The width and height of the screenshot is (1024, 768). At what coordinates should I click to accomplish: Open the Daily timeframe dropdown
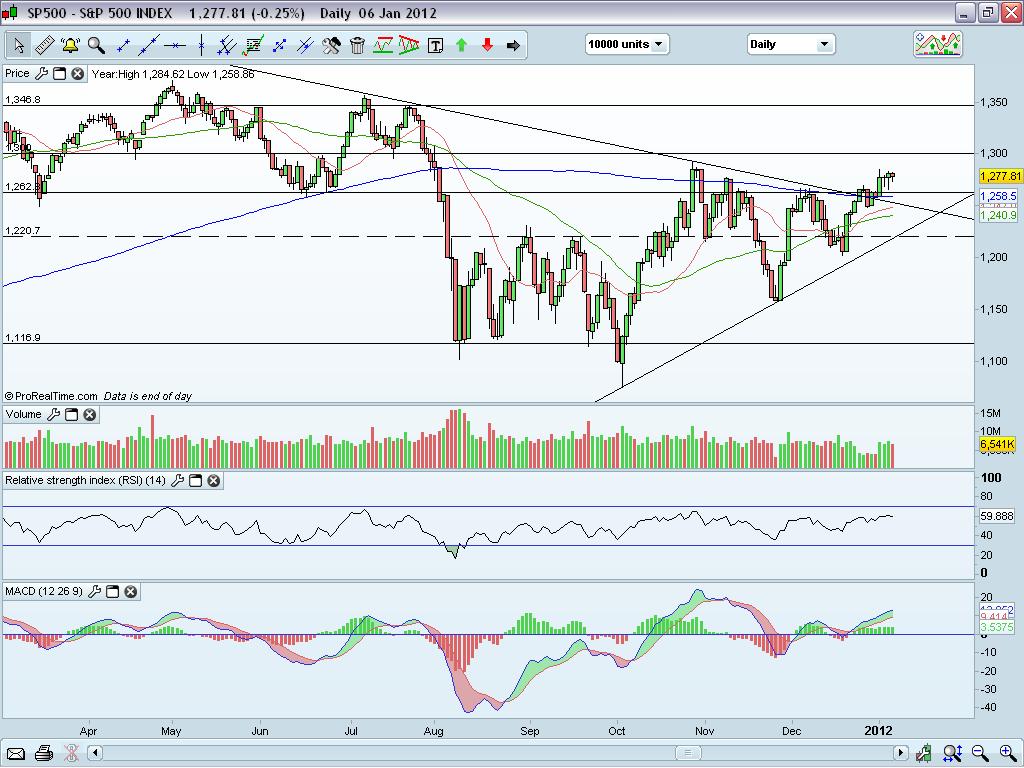(790, 44)
